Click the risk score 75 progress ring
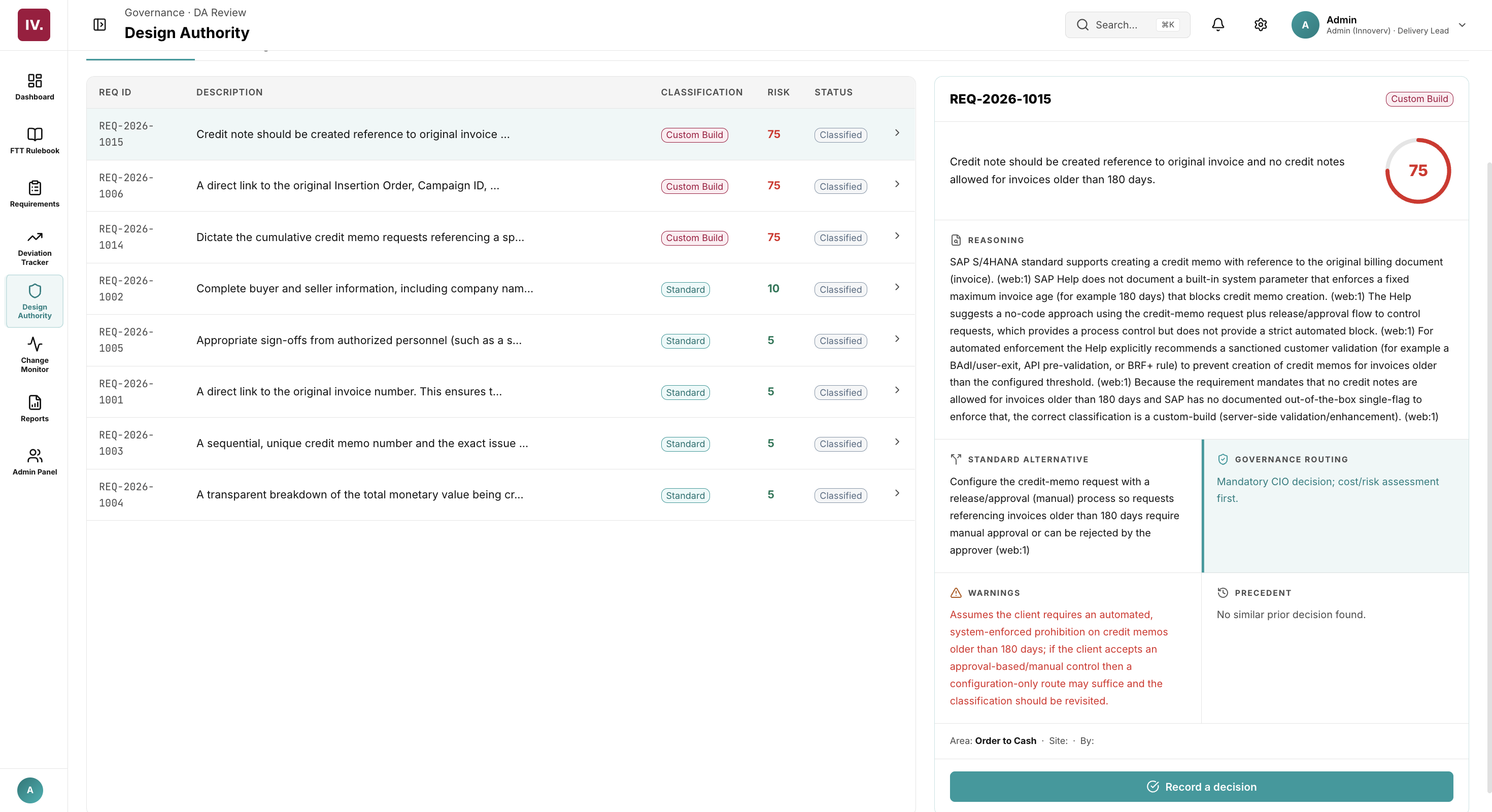Viewport: 1492px width, 812px height. click(x=1418, y=171)
